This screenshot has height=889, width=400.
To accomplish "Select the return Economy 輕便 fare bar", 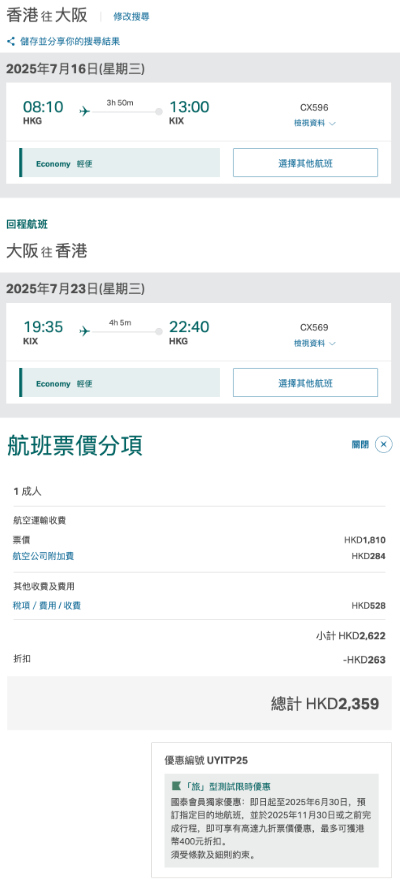I will 120,383.
